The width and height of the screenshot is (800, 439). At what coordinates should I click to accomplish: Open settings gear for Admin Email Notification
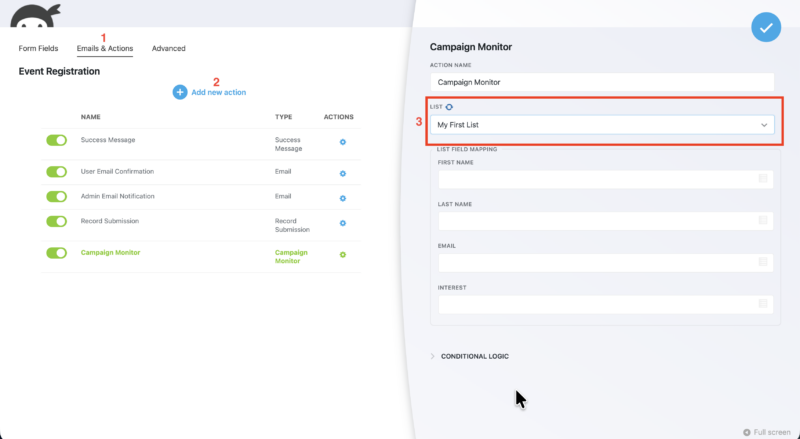coord(343,198)
